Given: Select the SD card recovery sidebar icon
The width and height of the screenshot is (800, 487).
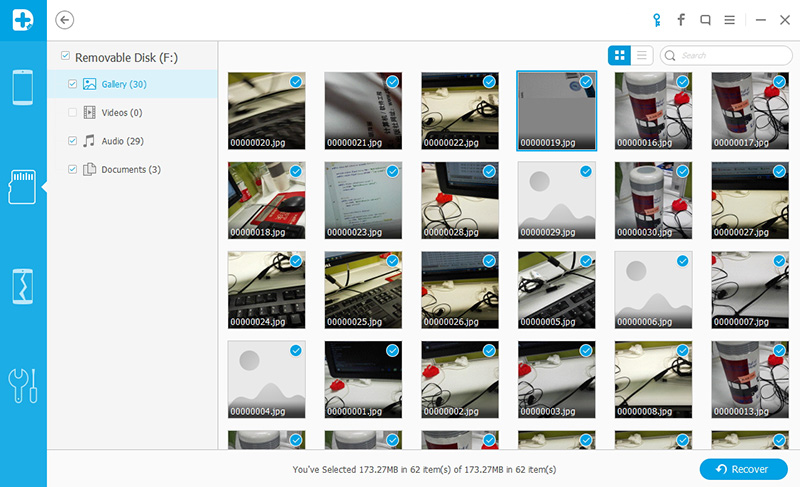Looking at the screenshot, I should coord(23,186).
